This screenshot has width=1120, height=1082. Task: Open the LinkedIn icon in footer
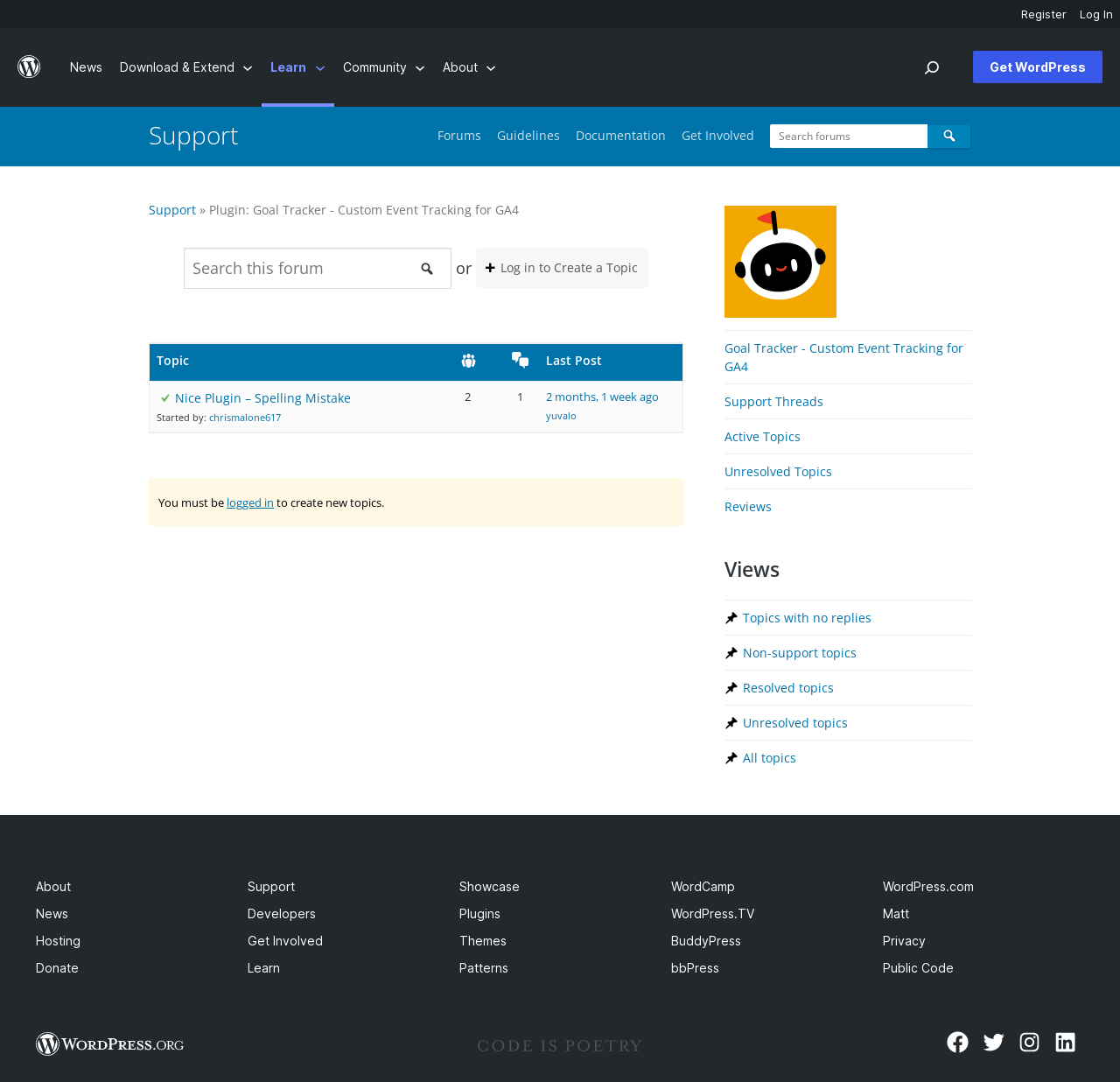click(1065, 1042)
